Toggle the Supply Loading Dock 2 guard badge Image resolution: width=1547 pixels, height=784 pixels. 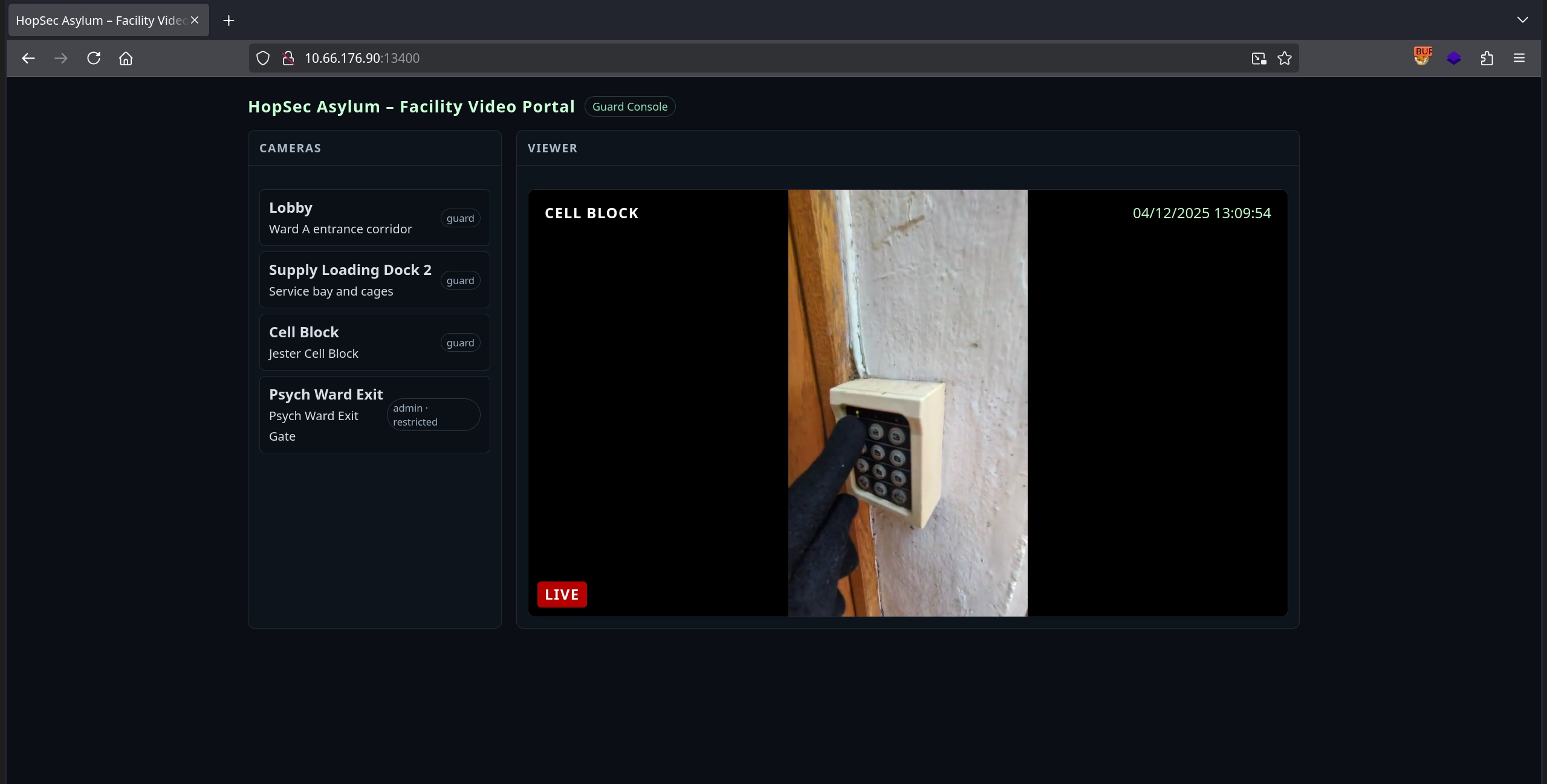click(x=460, y=280)
